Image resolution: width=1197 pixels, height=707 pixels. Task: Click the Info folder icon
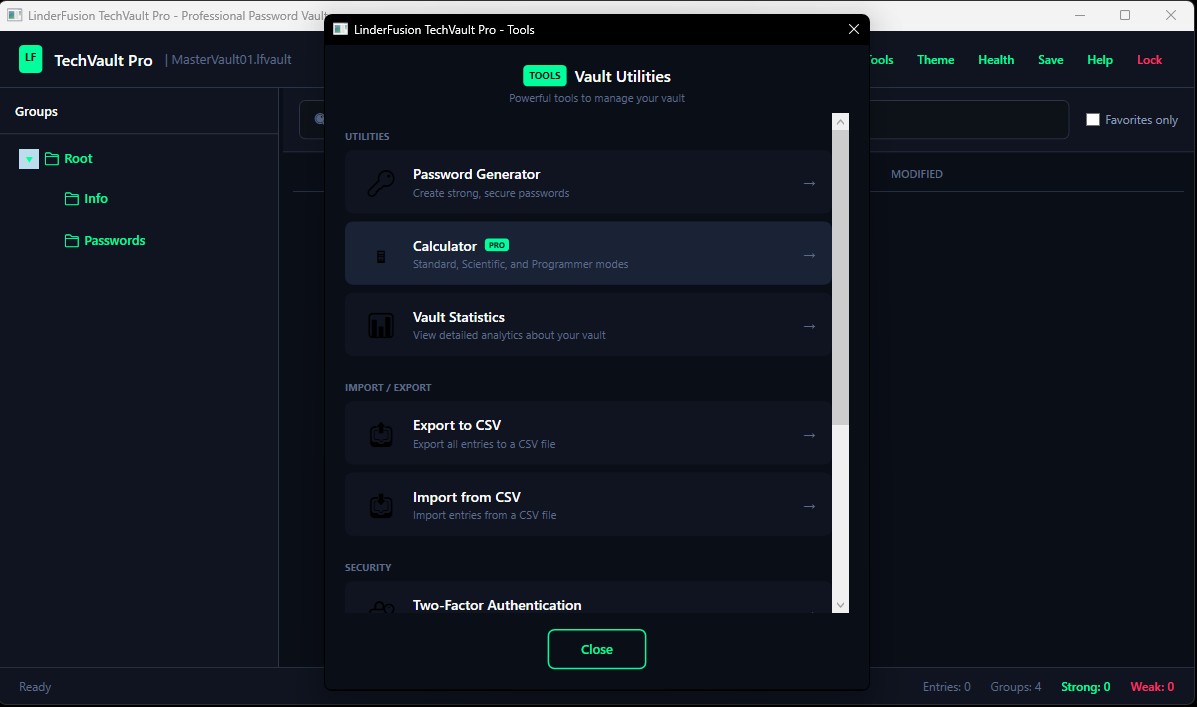(71, 199)
